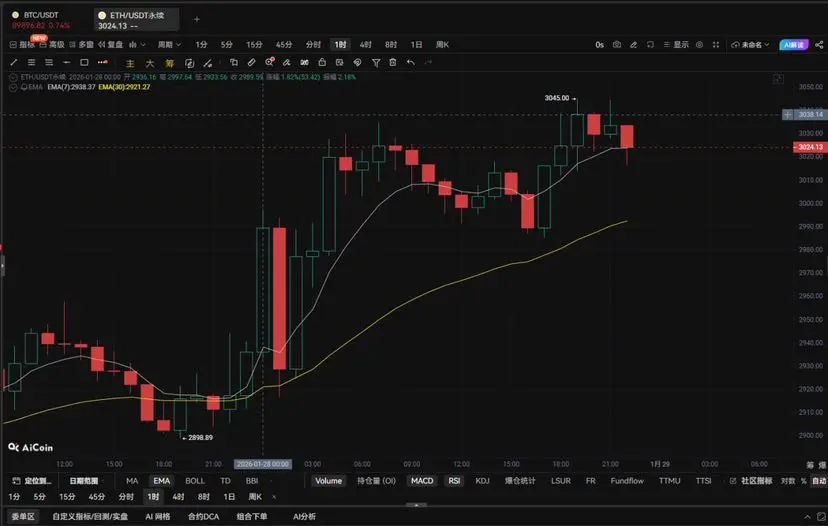The height and width of the screenshot is (526, 828).
Task: Open the AI解读 button
Action: pos(794,45)
